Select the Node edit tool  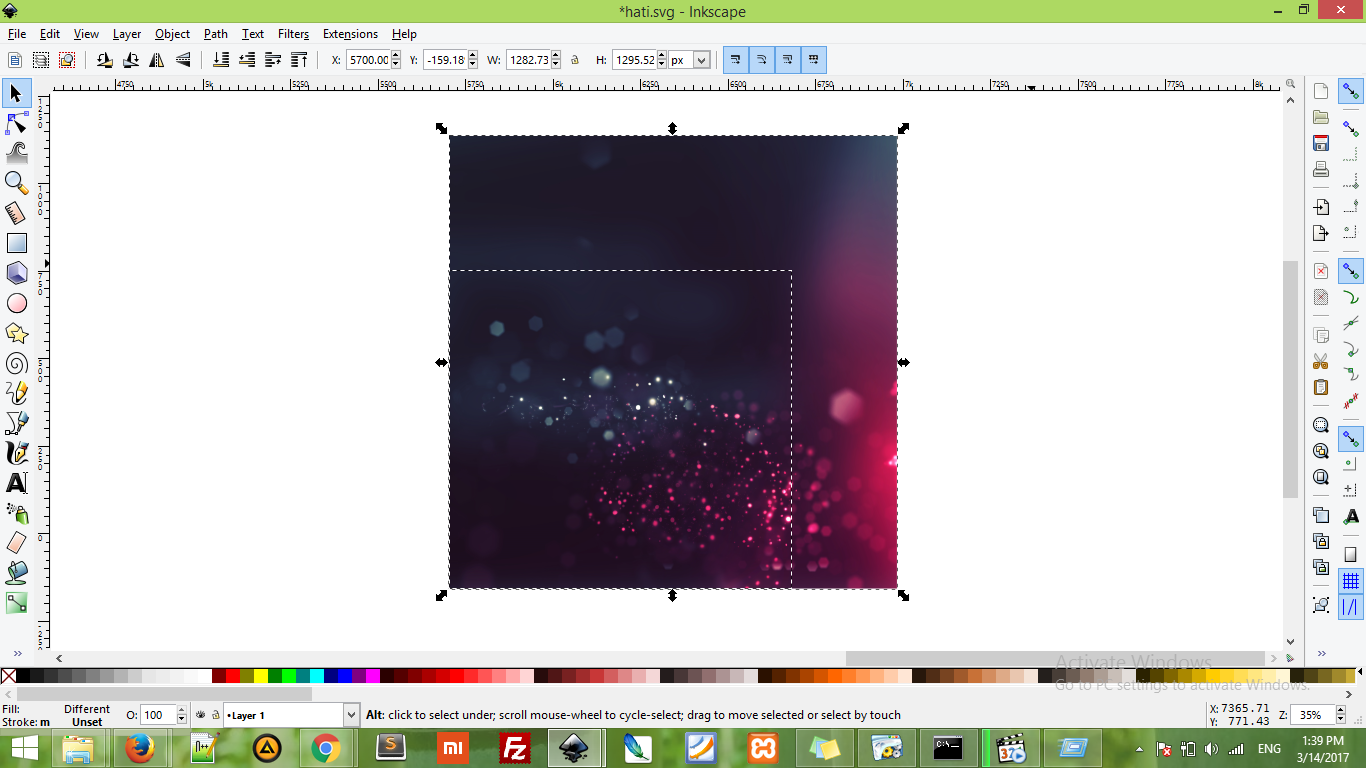(16, 124)
